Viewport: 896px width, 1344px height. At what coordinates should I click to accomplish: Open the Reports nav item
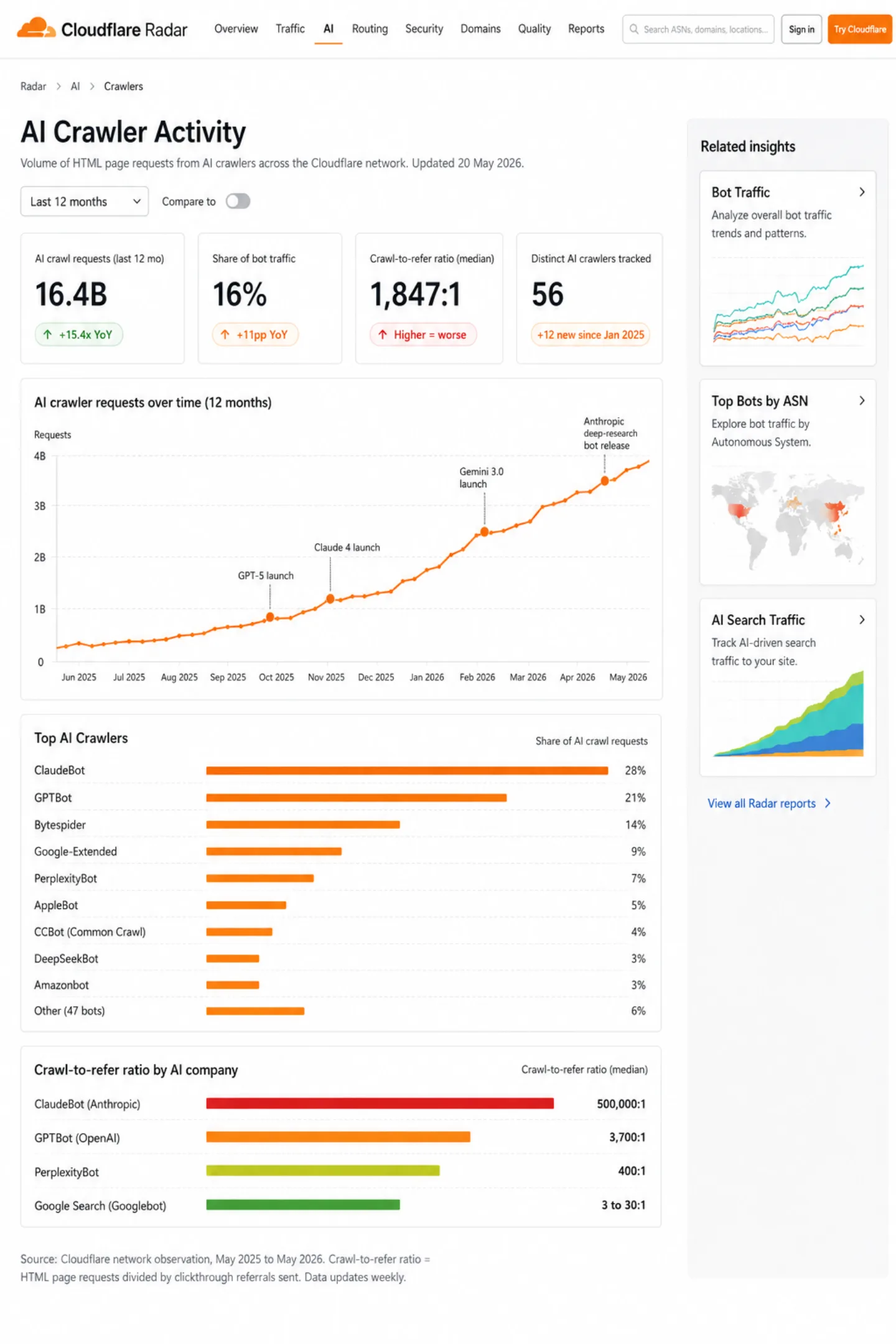pos(586,29)
